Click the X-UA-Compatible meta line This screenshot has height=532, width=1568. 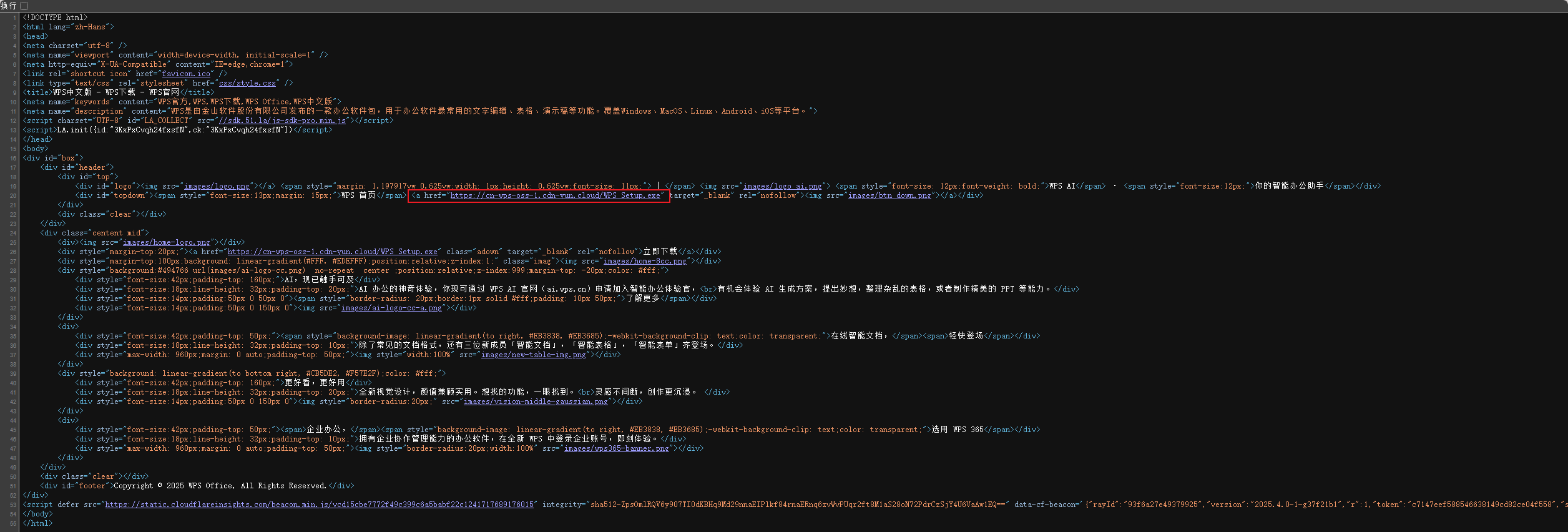tap(158, 64)
